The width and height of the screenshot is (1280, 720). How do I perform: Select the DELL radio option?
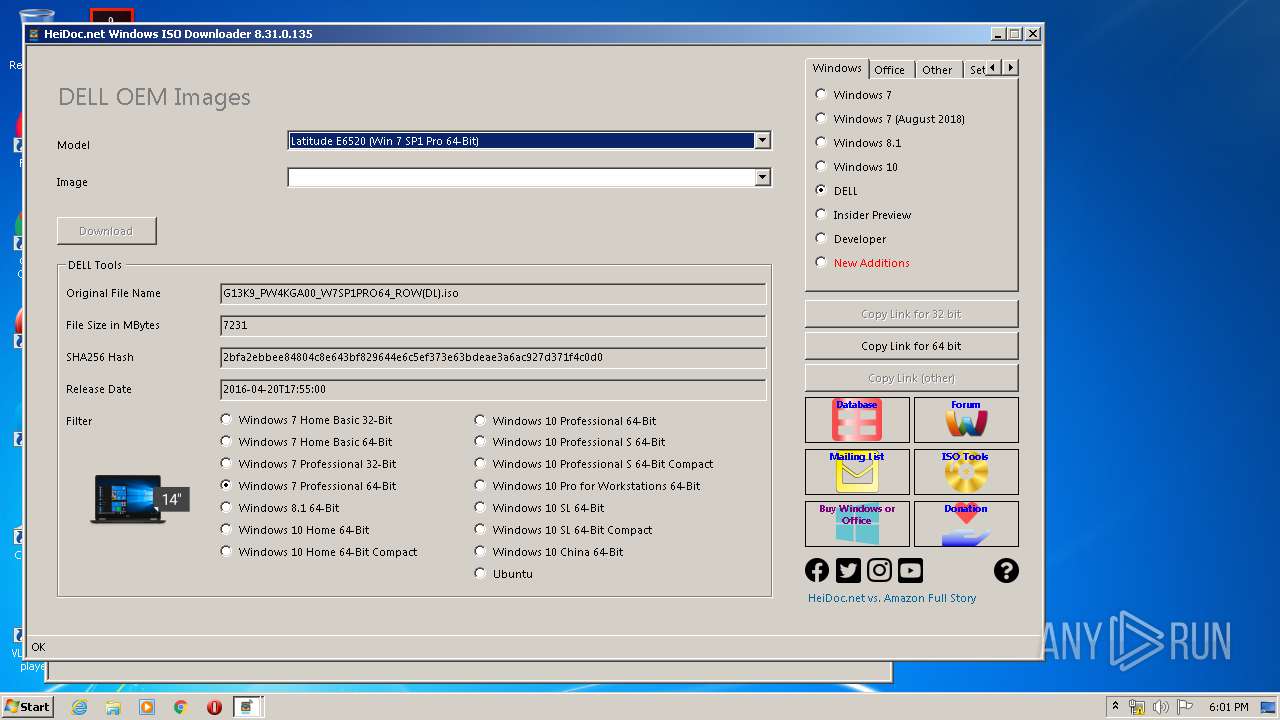click(837, 191)
